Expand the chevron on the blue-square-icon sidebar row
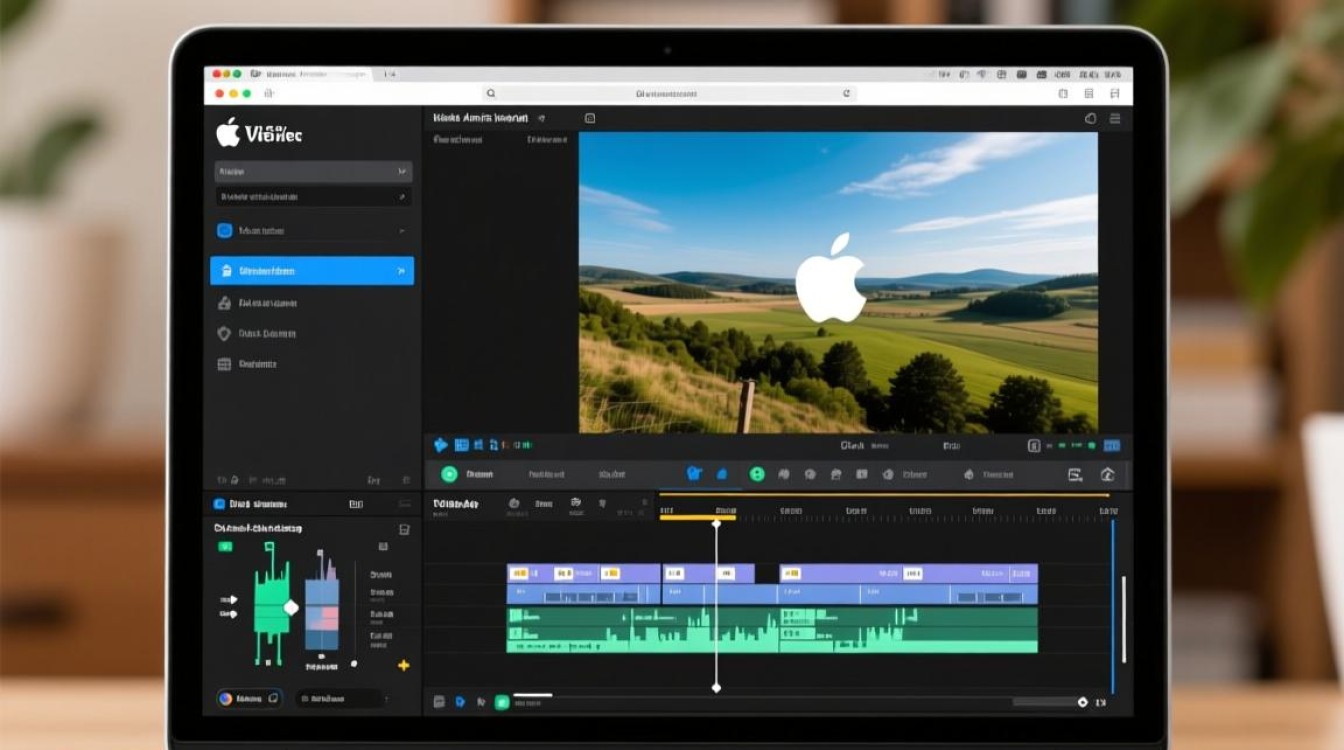 [x=402, y=231]
